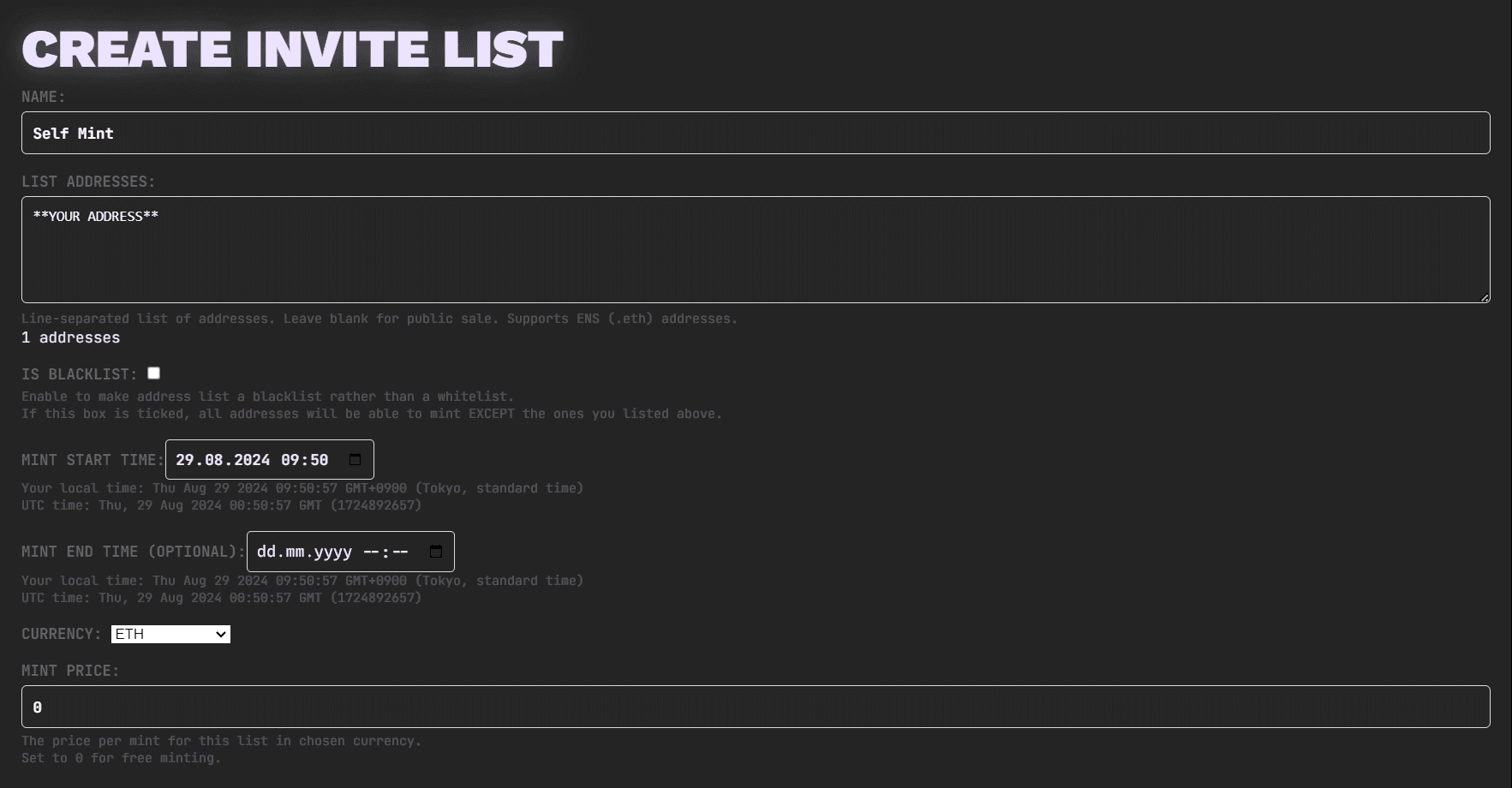Select month 08 in Mint Start Time
Viewport: 1512px width, 788px height.
point(213,460)
